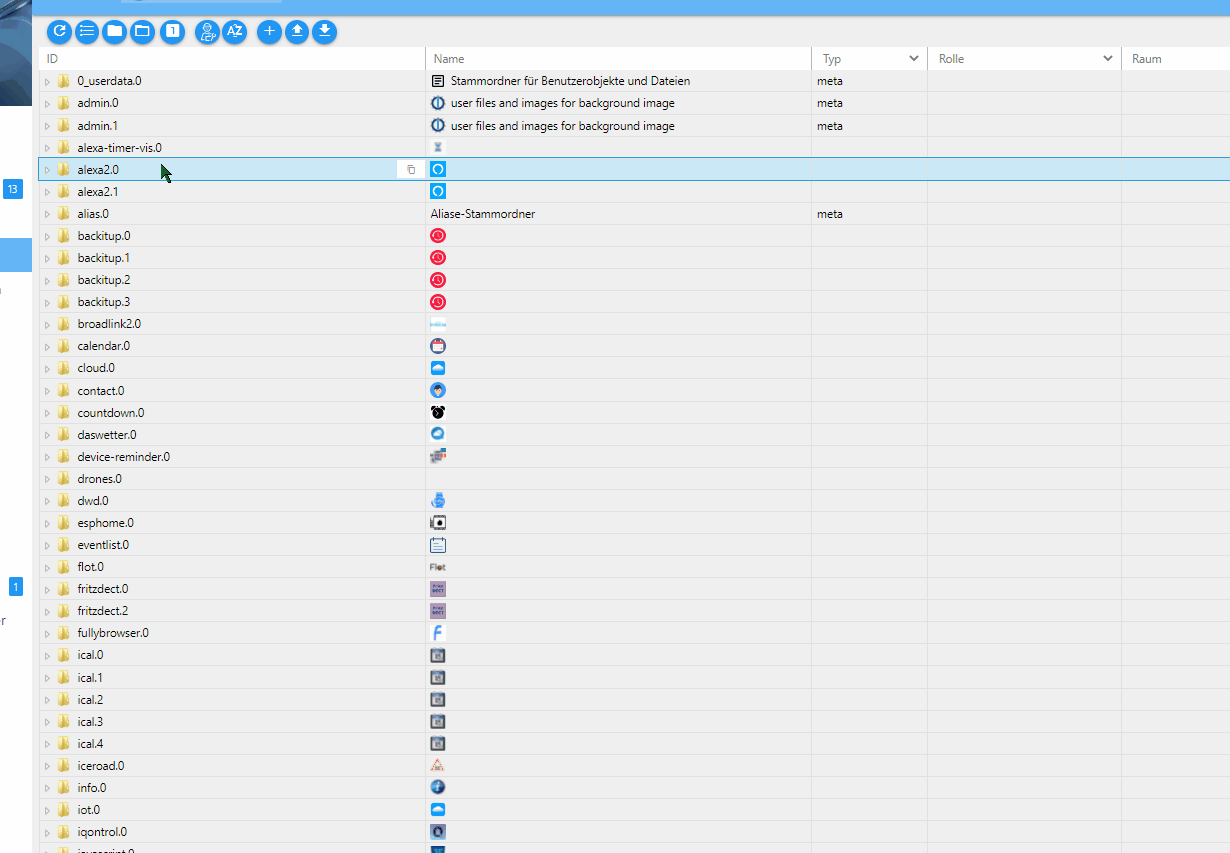Click the broadlink2.0 adapter icon
This screenshot has height=853, width=1230.
[437, 324]
